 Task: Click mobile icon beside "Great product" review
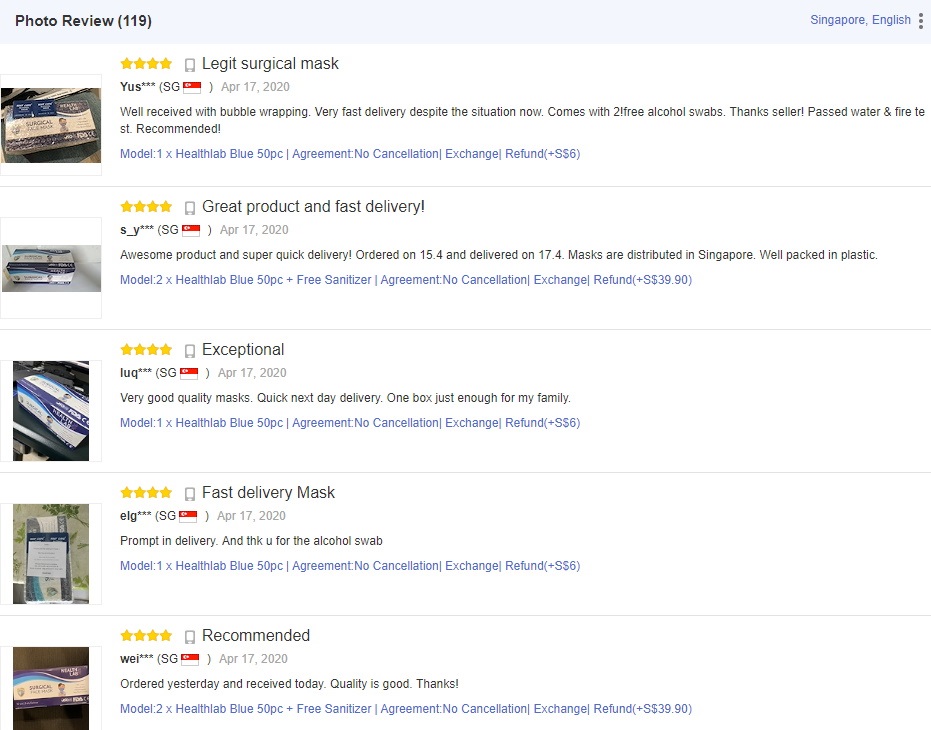[x=190, y=208]
